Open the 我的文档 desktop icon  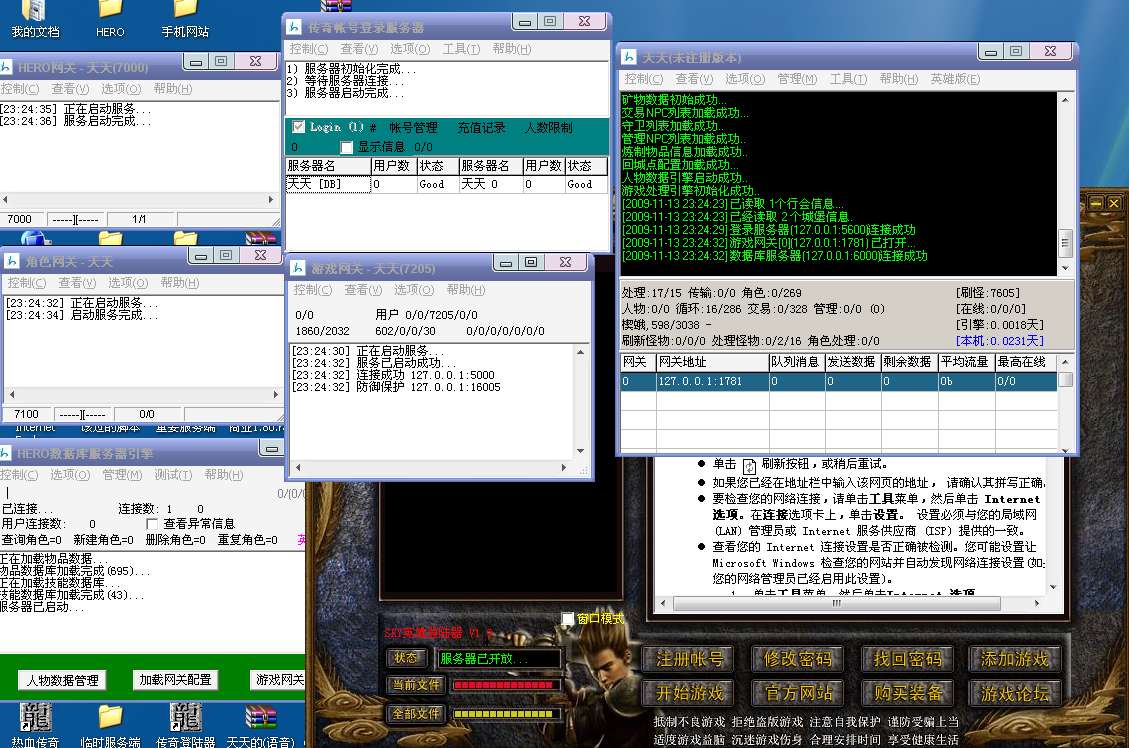click(x=35, y=10)
